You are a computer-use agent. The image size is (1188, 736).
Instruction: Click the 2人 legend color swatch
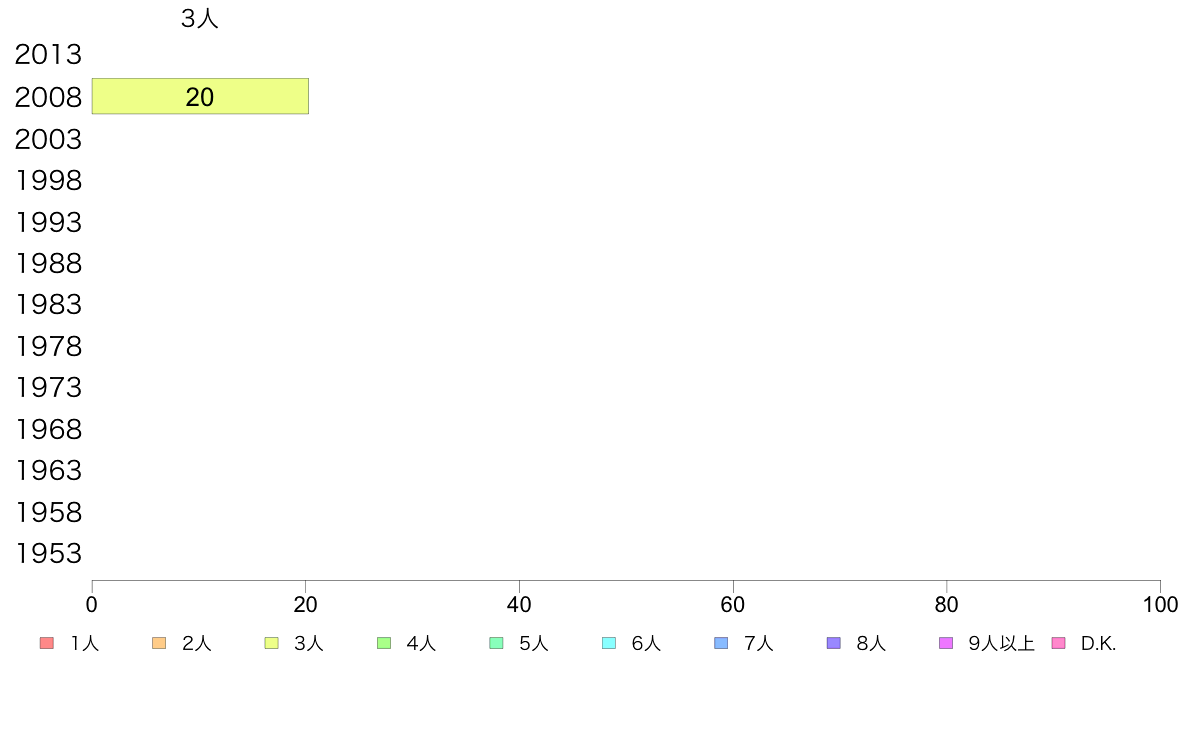(159, 643)
